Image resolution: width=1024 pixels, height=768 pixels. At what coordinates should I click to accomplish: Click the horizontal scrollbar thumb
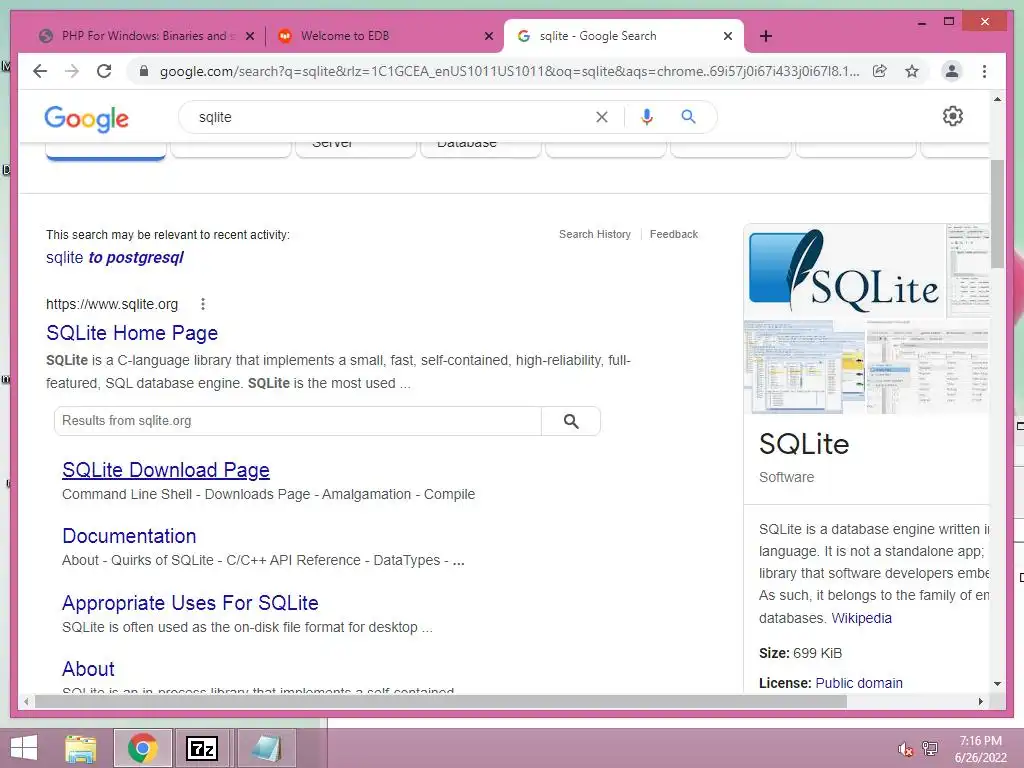click(x=441, y=701)
